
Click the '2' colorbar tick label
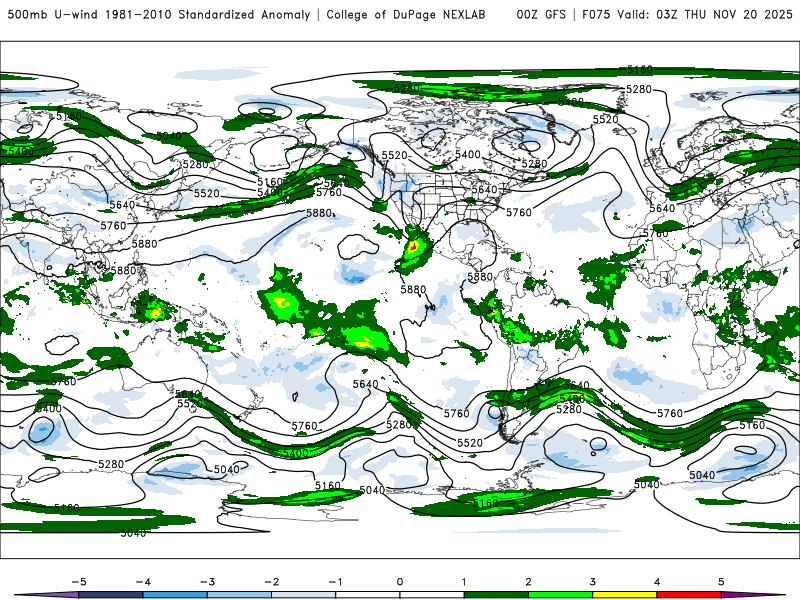point(529,582)
